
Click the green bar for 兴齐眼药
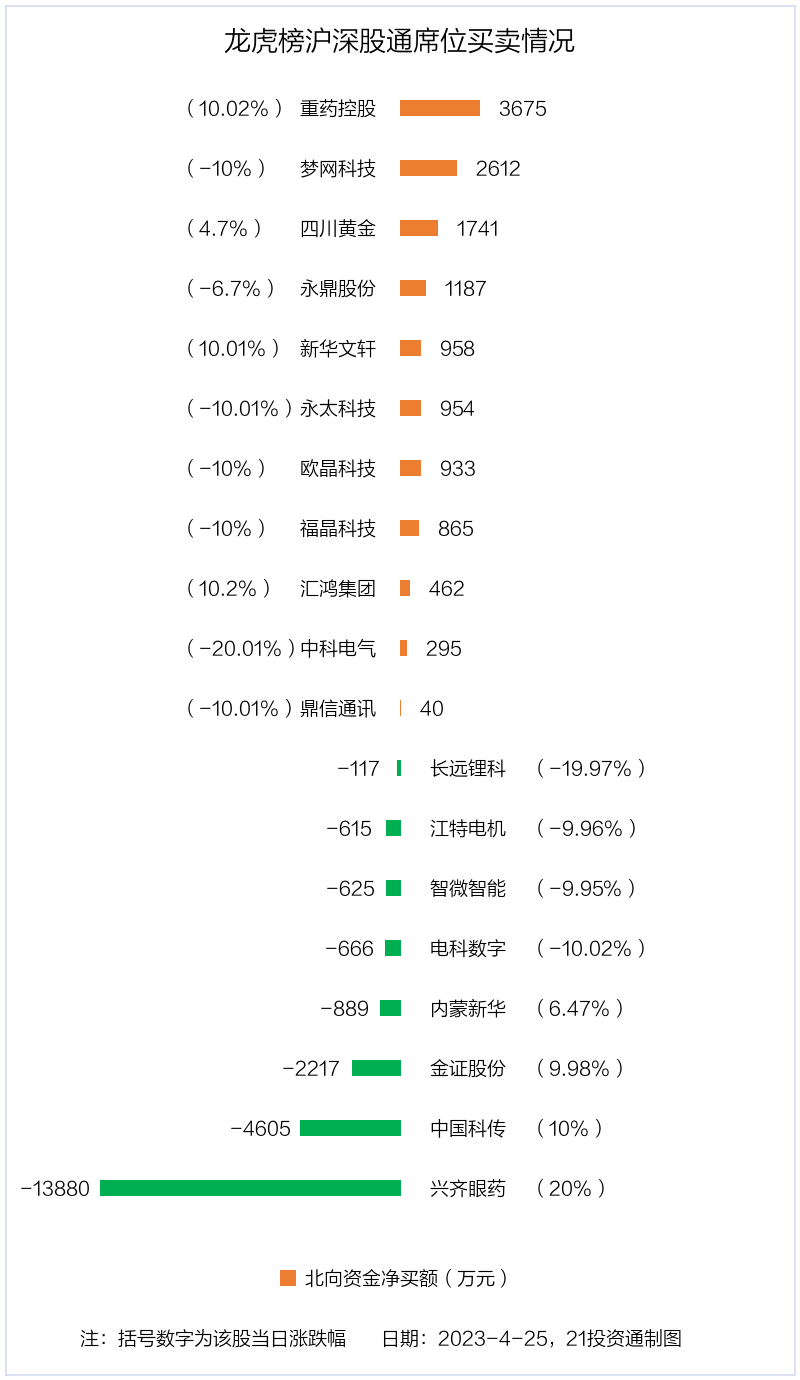[250, 1188]
